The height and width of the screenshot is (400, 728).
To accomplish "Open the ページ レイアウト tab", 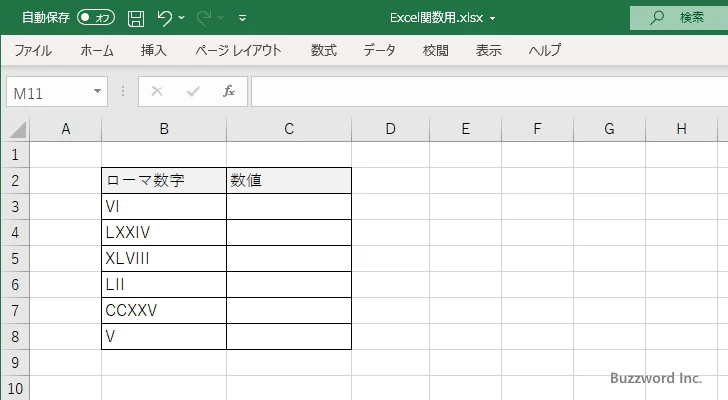I will (x=238, y=50).
